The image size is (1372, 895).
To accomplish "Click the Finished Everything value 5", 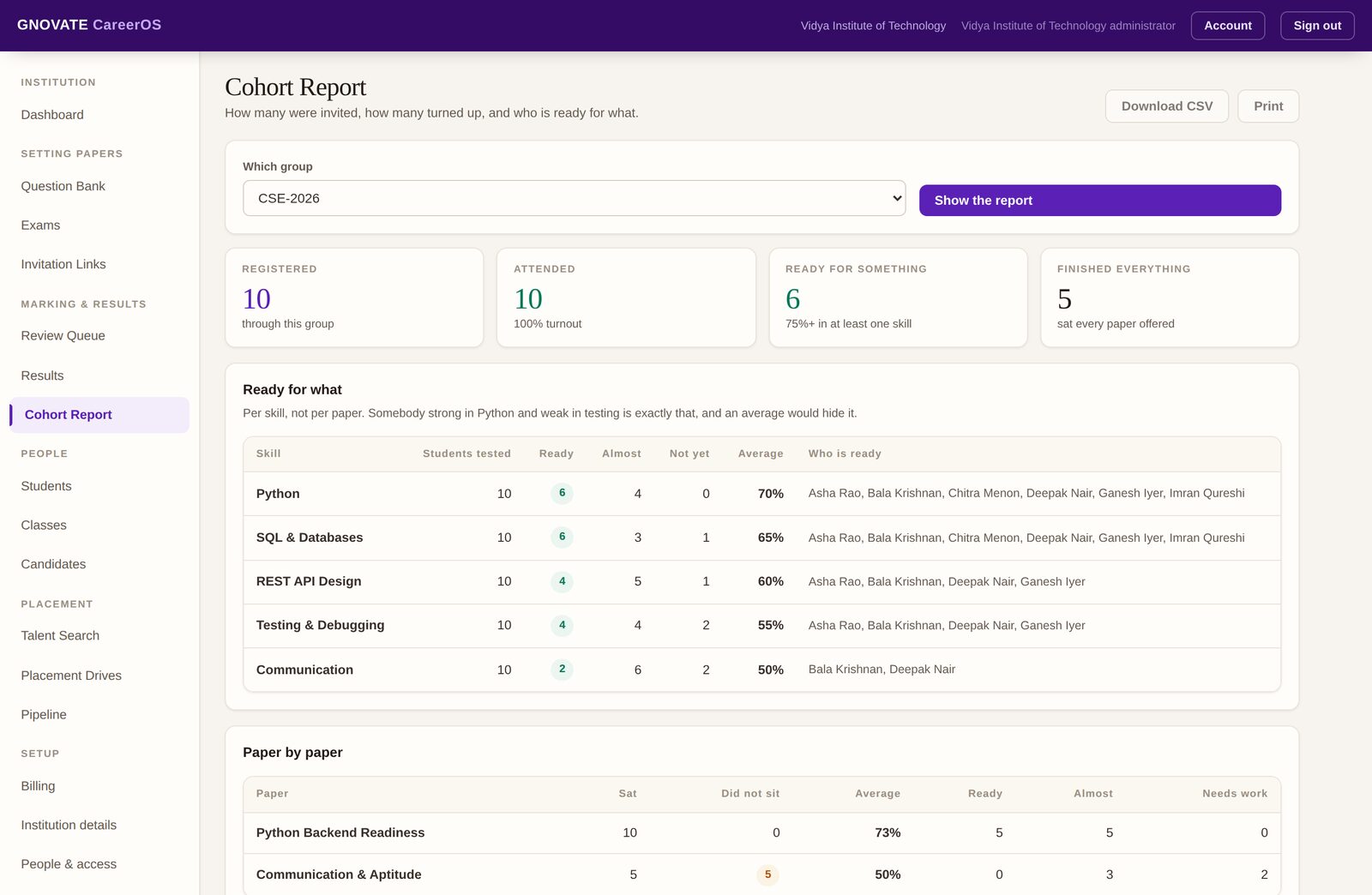I will (1064, 298).
